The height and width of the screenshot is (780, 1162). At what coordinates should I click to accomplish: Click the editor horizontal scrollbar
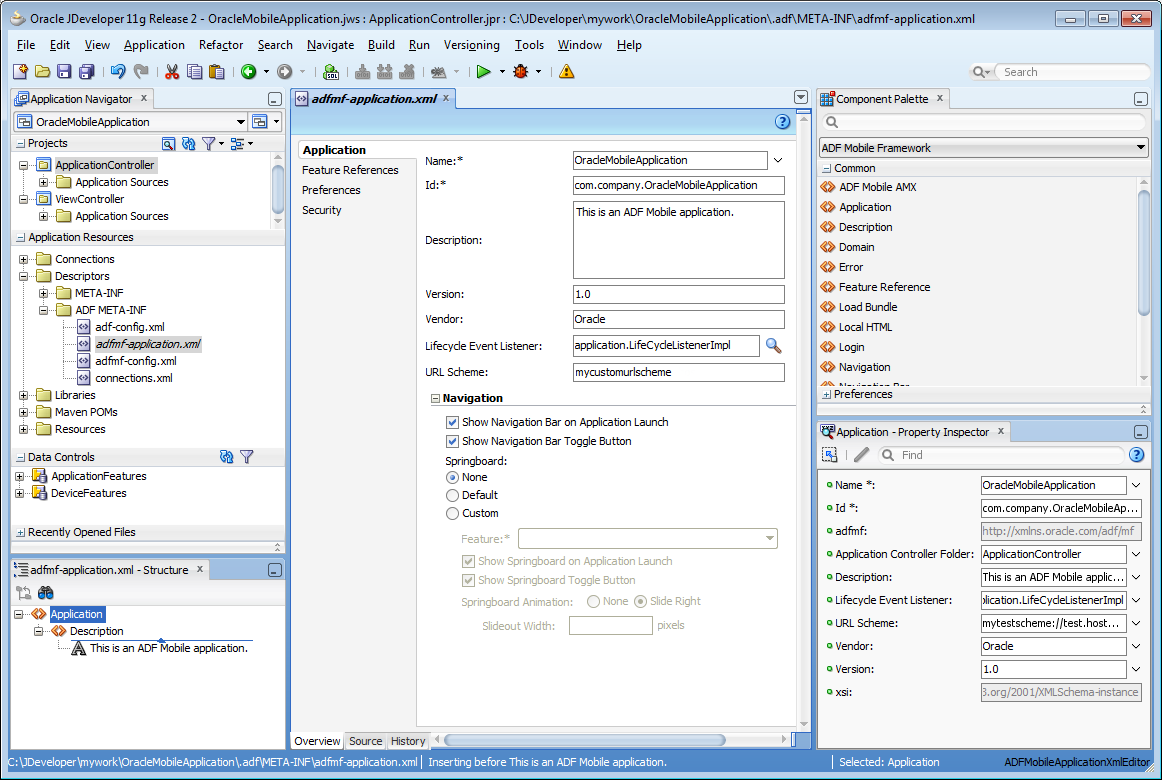click(585, 740)
